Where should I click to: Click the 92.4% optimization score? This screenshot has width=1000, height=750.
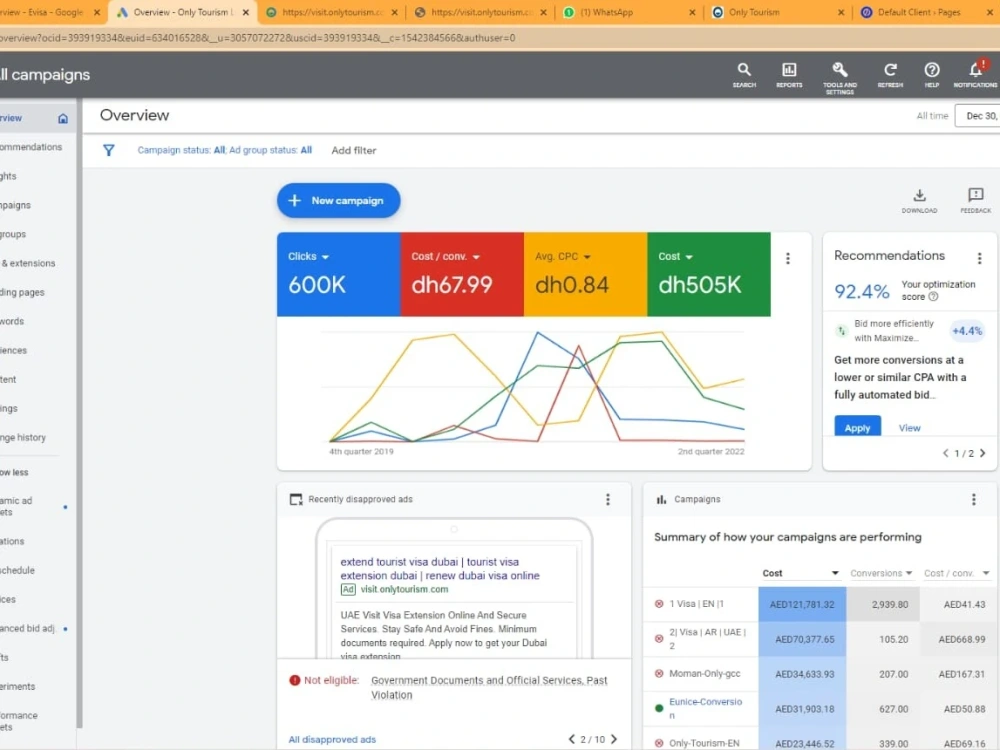tap(862, 291)
